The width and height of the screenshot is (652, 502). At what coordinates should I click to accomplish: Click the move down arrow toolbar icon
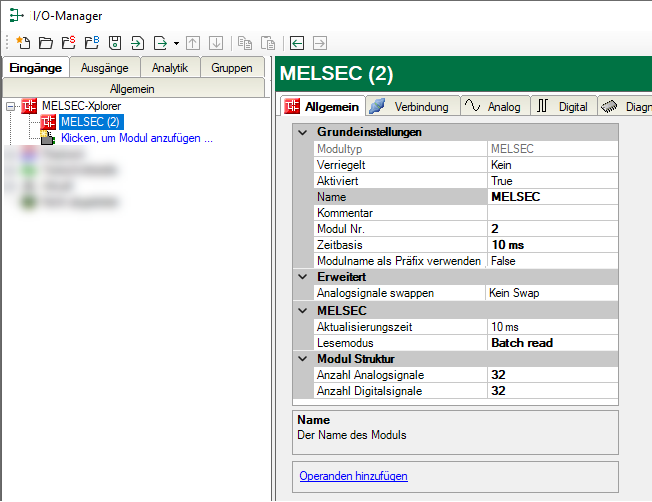click(x=216, y=43)
